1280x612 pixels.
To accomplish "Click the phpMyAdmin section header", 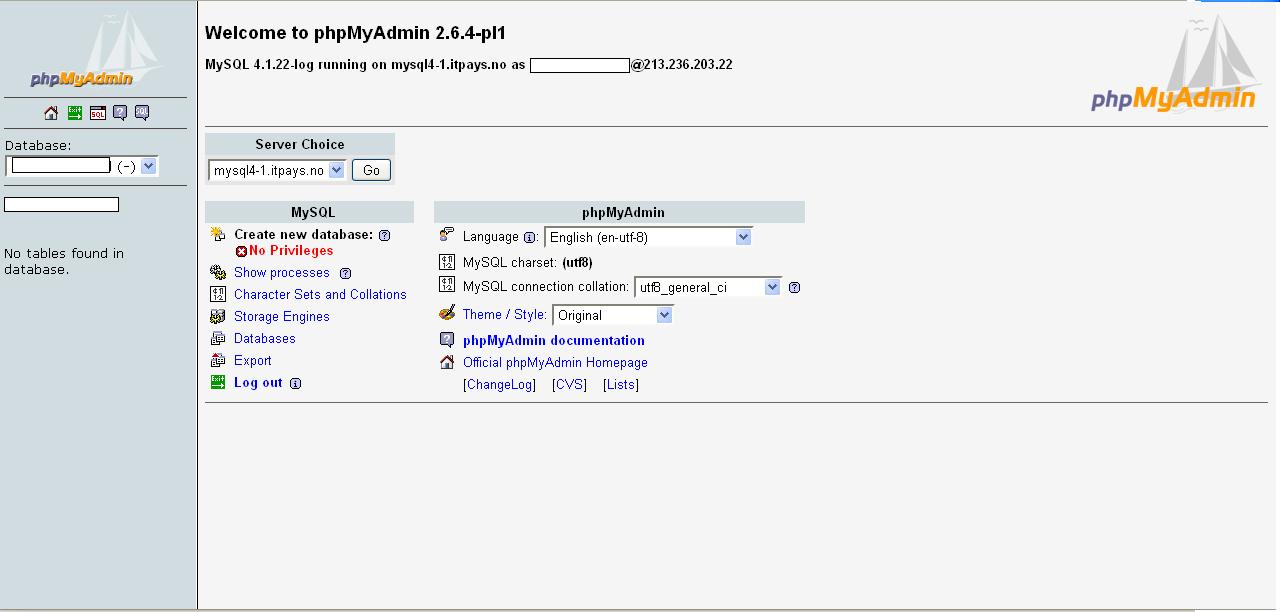I will pyautogui.click(x=619, y=212).
